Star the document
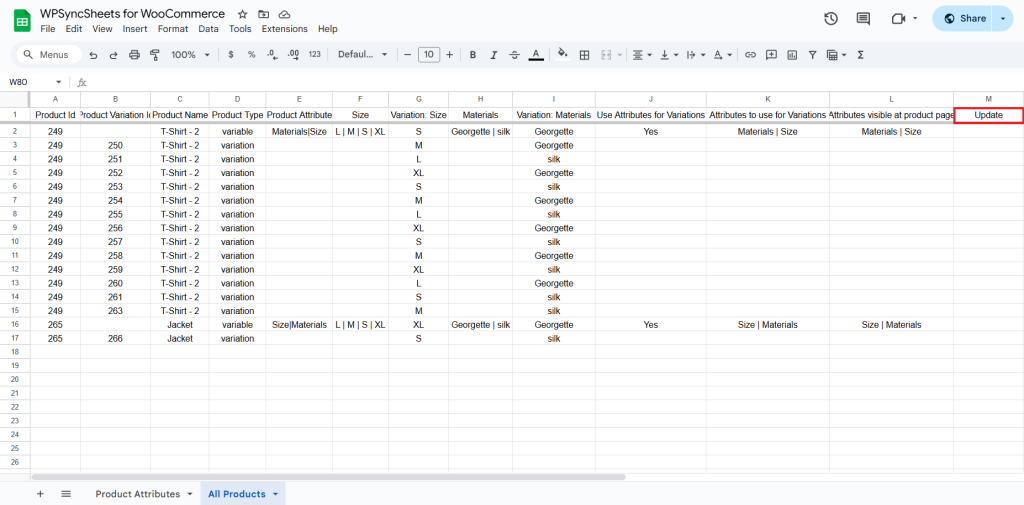 pyautogui.click(x=242, y=14)
